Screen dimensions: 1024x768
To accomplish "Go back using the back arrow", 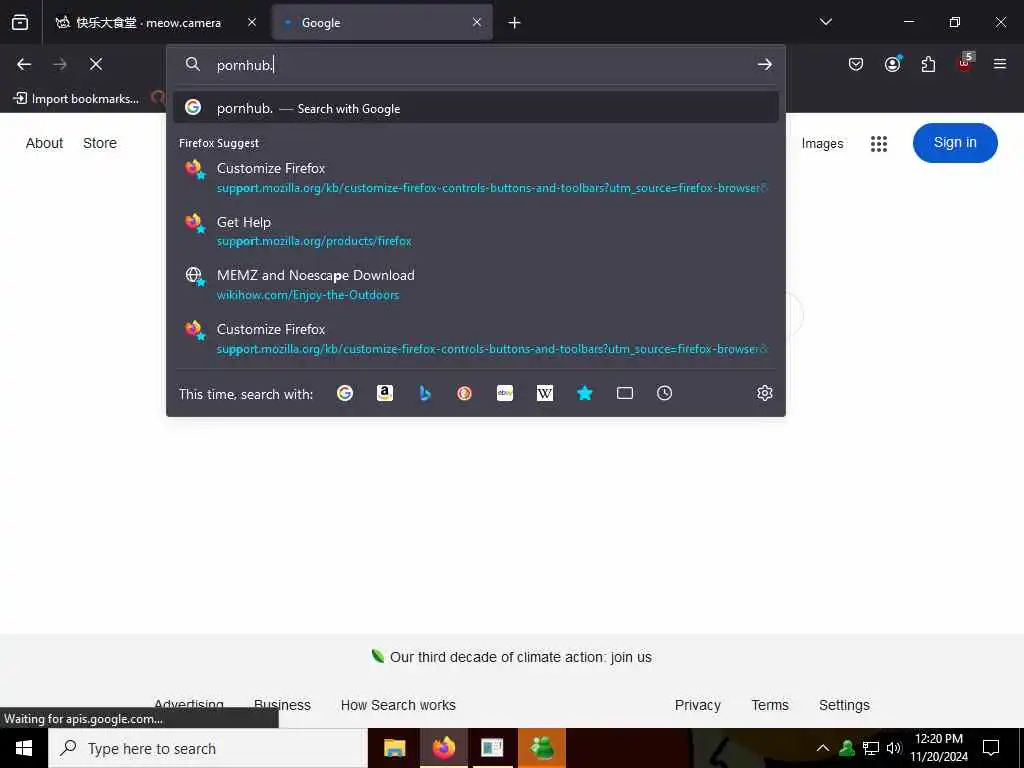I will coord(24,64).
